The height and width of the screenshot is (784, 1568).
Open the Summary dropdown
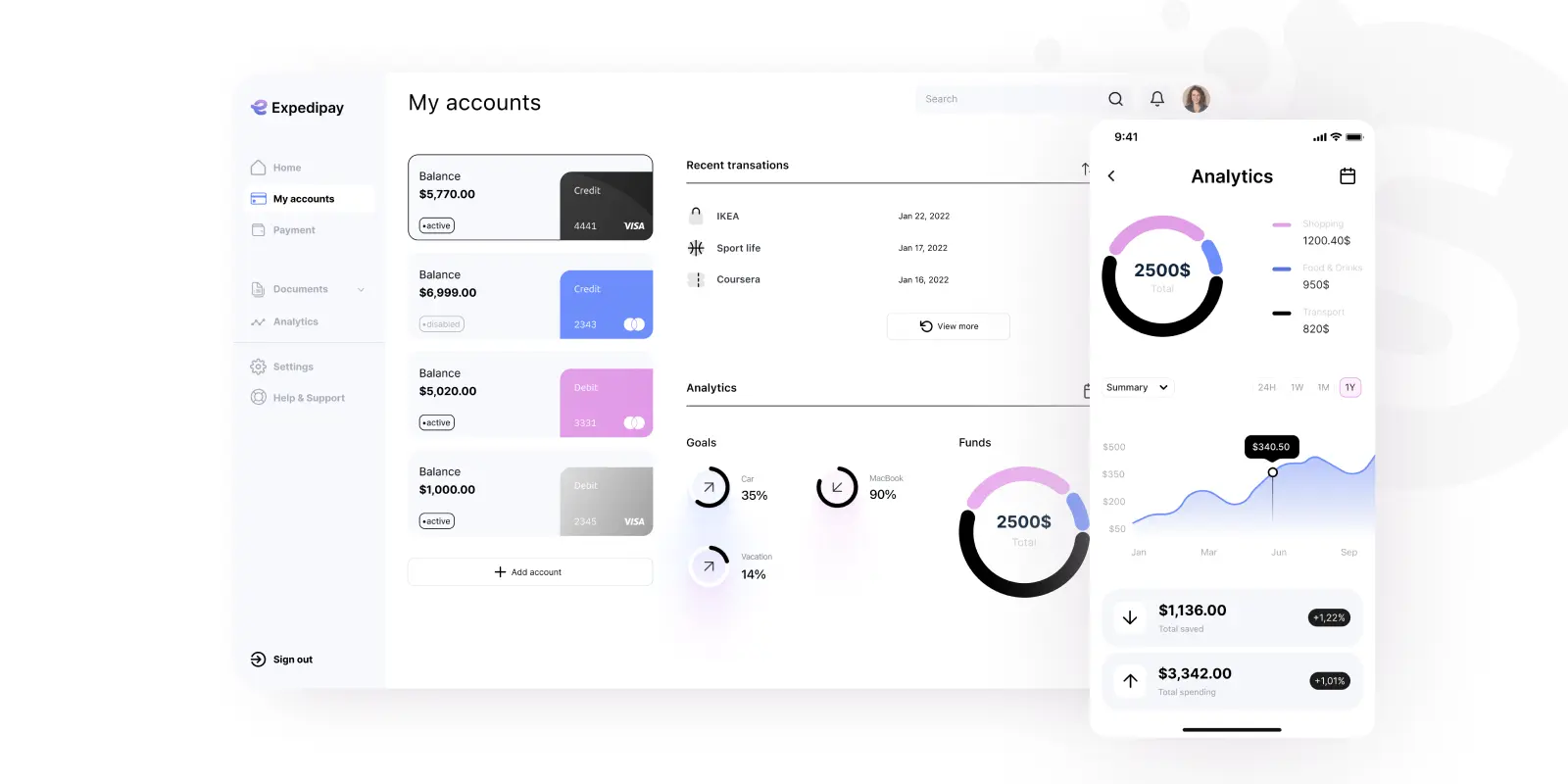pos(1137,387)
